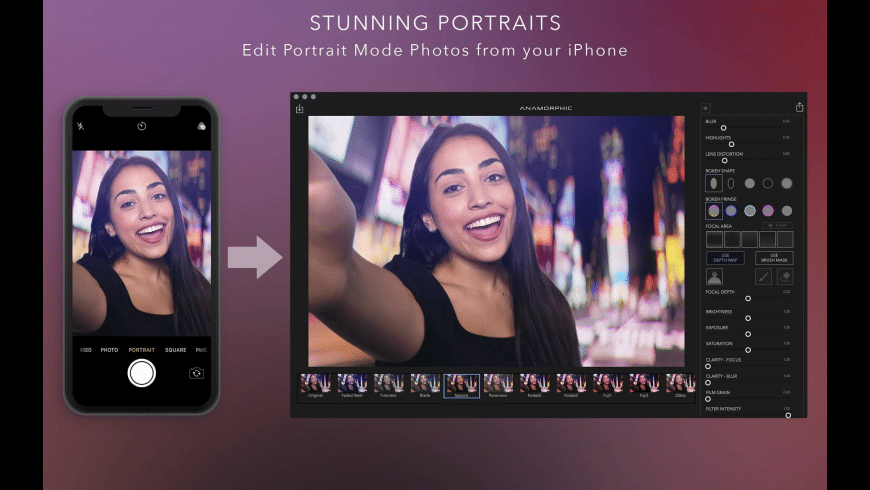Tap the flip camera icon on iPhone
Screen dimensions: 870x490
coord(197,373)
